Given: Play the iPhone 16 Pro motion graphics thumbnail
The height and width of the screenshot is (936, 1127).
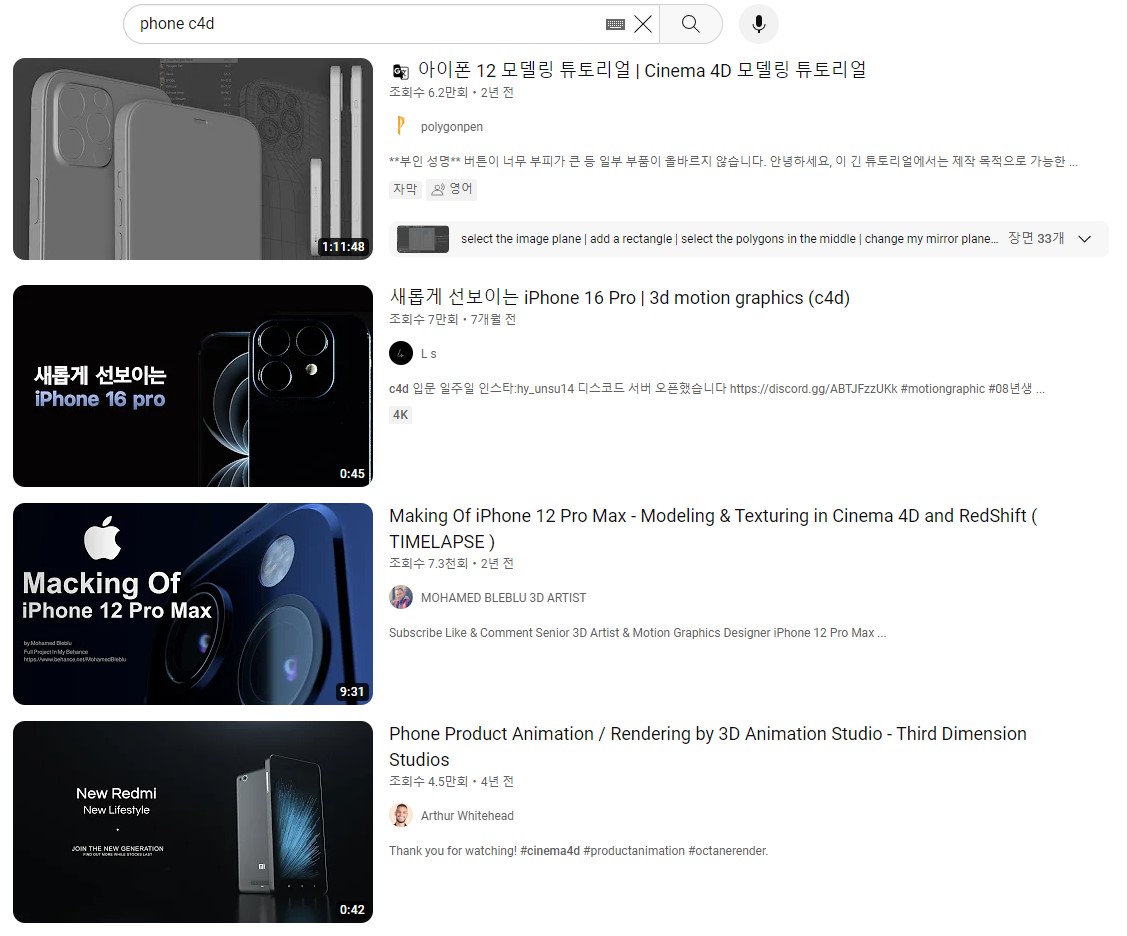Looking at the screenshot, I should tap(193, 386).
